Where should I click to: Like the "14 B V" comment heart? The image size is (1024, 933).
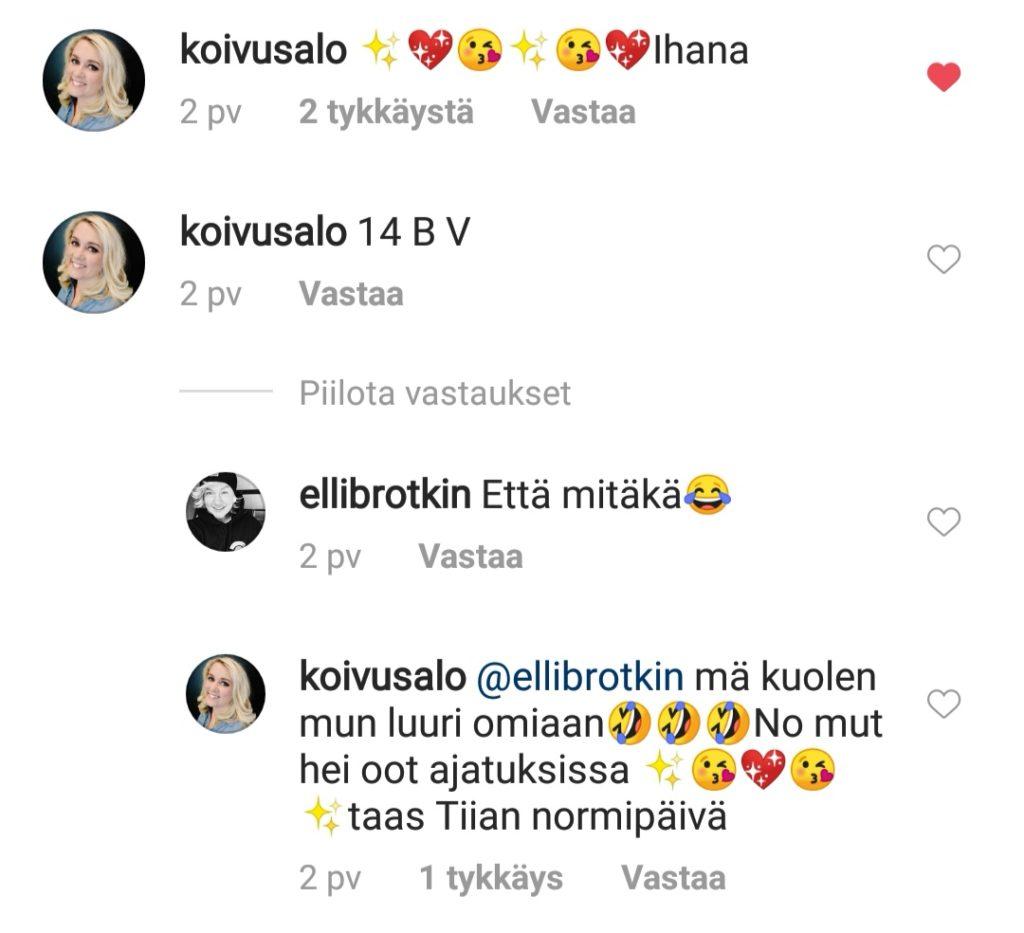point(944,259)
